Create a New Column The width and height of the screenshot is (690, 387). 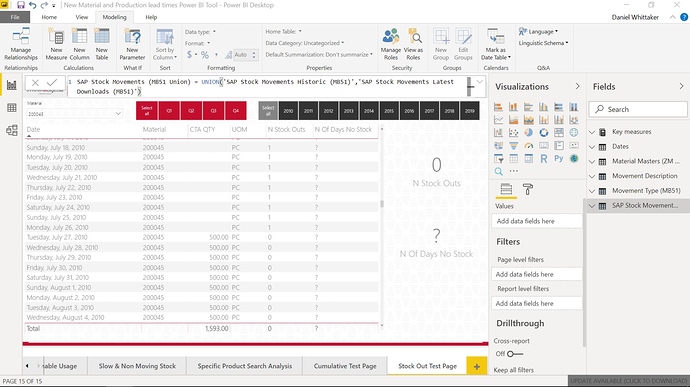(x=79, y=44)
